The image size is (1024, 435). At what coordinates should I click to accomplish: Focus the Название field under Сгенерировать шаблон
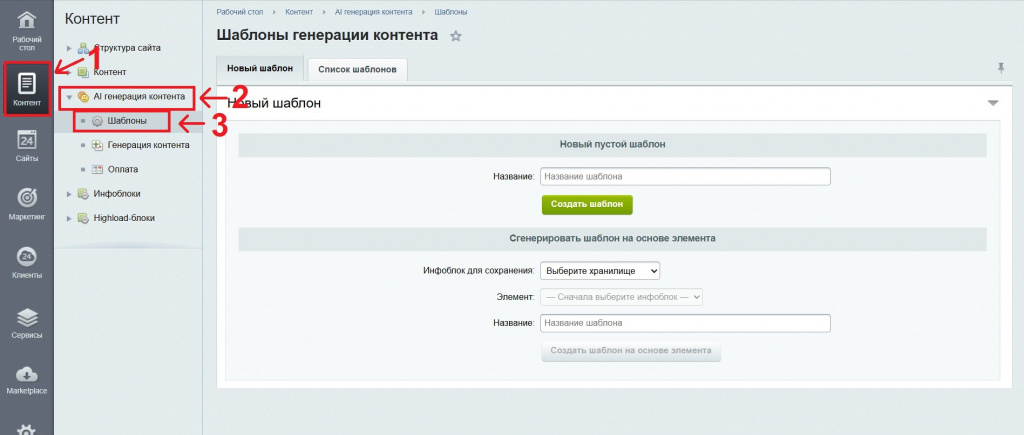click(x=685, y=323)
